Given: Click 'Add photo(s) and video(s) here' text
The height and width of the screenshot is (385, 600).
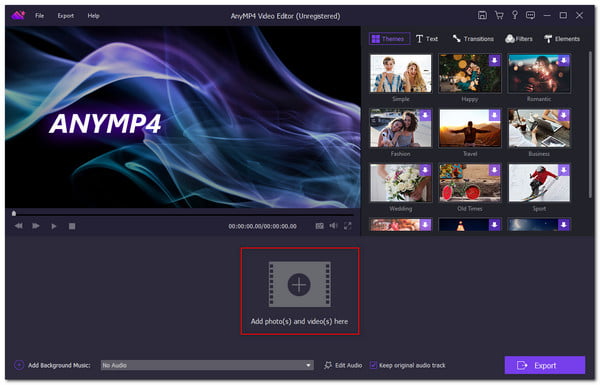Looking at the screenshot, I should (x=299, y=321).
